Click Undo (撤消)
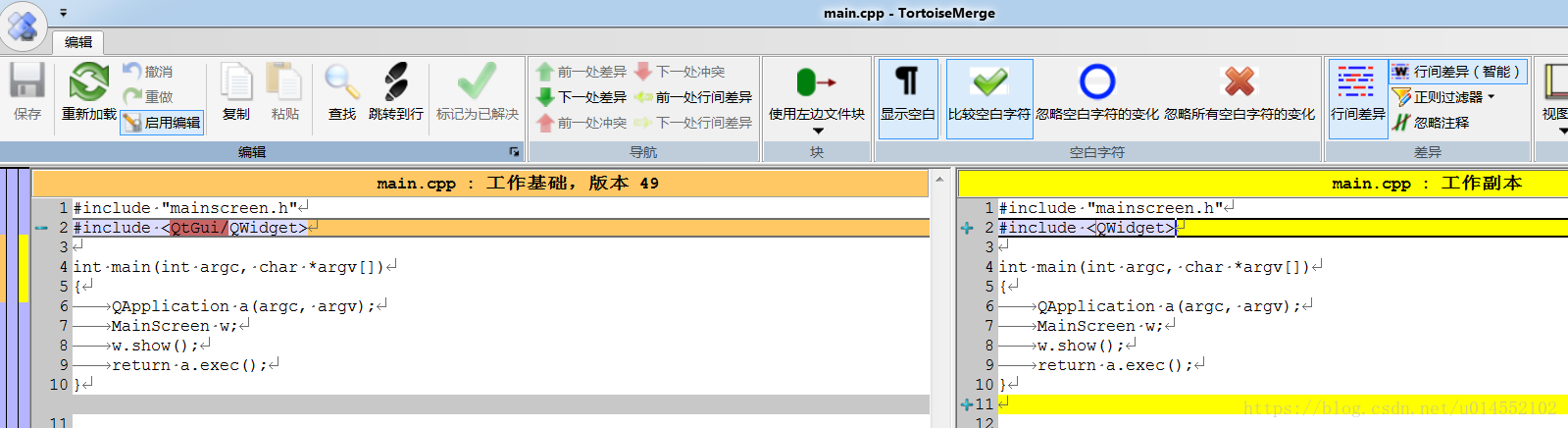1568x428 pixels. tap(149, 71)
